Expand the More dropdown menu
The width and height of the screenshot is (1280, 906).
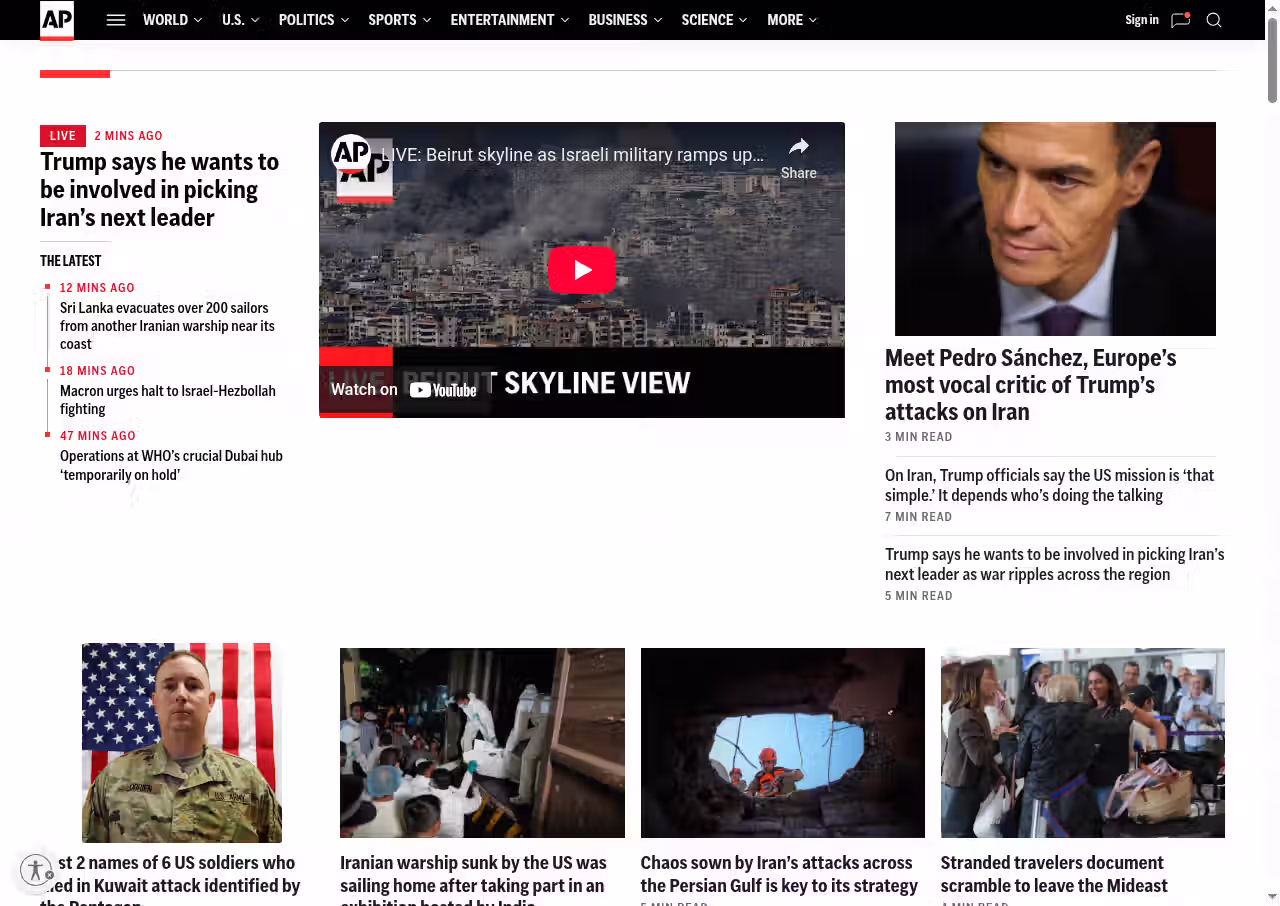(791, 20)
